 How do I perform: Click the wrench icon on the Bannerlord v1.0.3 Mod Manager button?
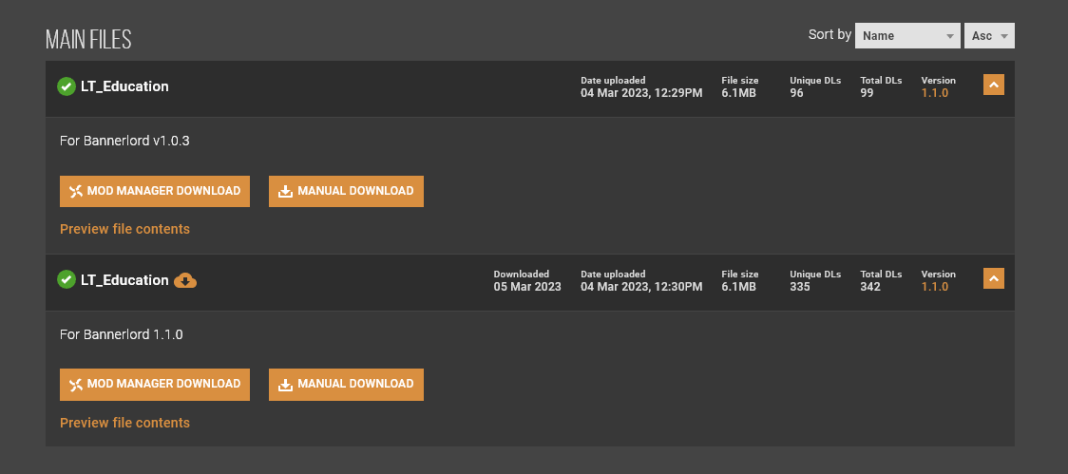tap(76, 191)
